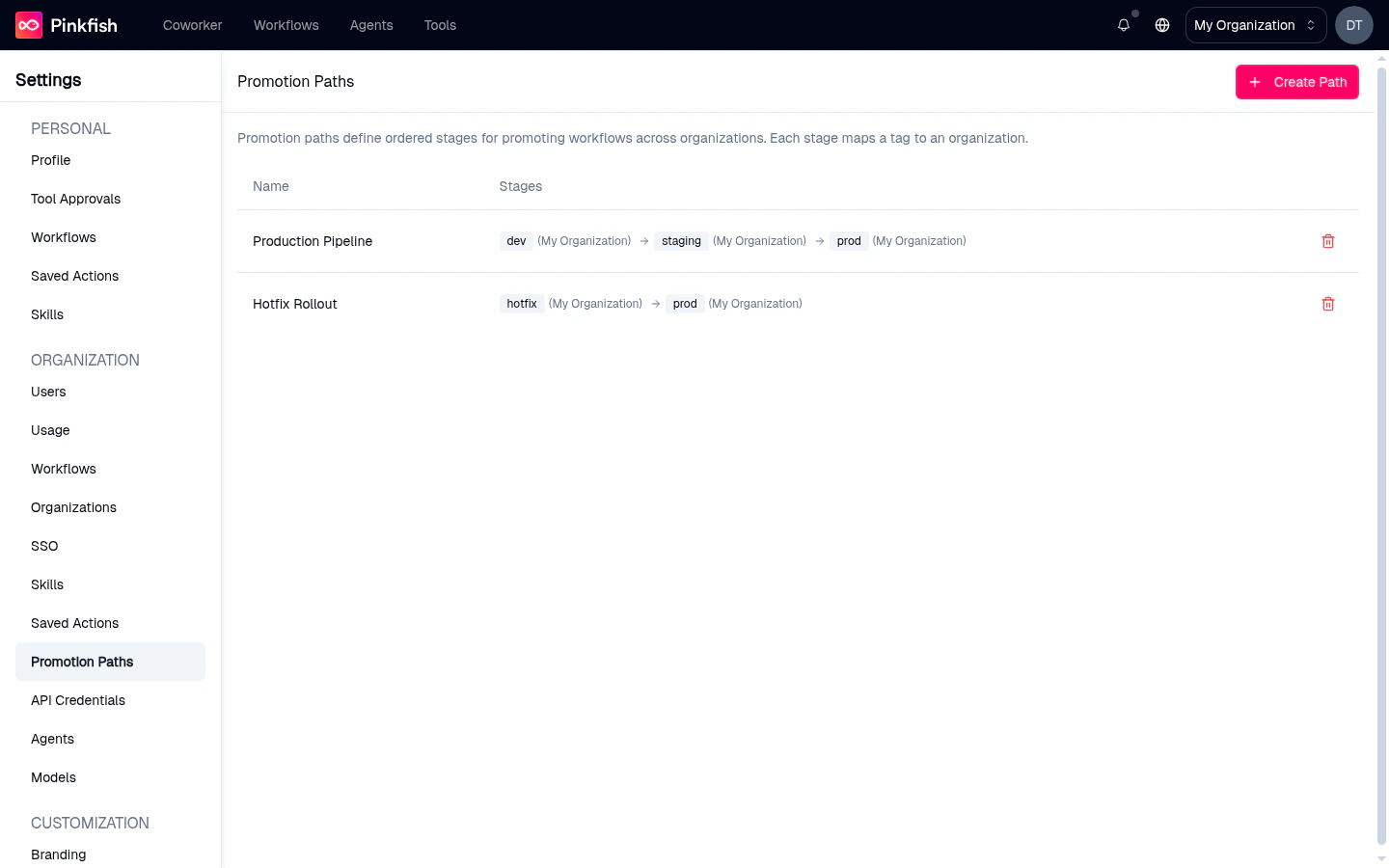
Task: Select the staging tag in Production Pipeline
Action: [x=681, y=241]
